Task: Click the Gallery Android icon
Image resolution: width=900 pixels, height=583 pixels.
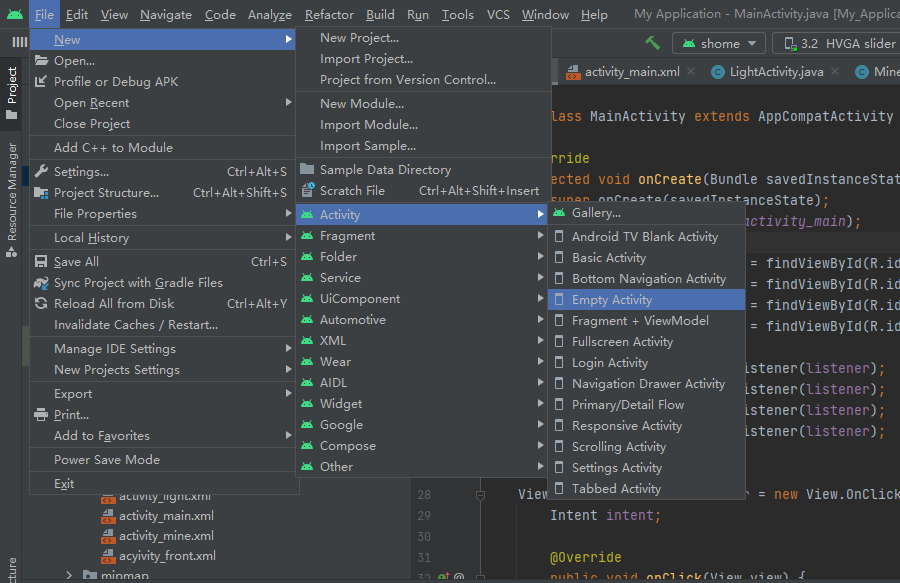Action: [559, 212]
